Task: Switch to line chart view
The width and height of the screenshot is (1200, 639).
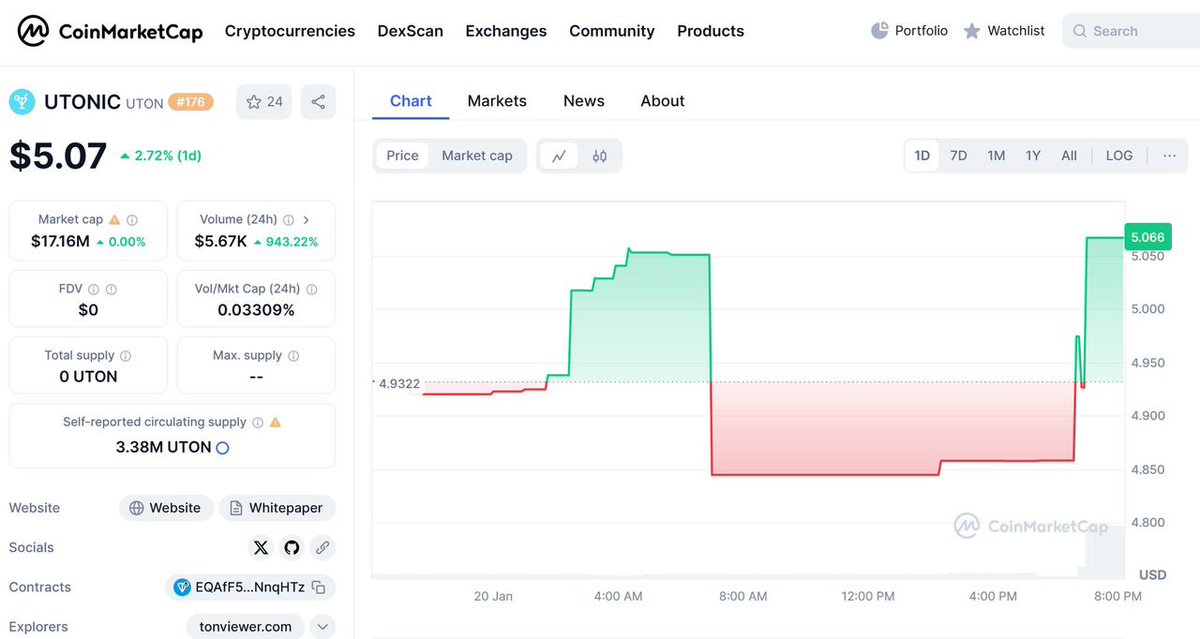Action: pos(559,156)
